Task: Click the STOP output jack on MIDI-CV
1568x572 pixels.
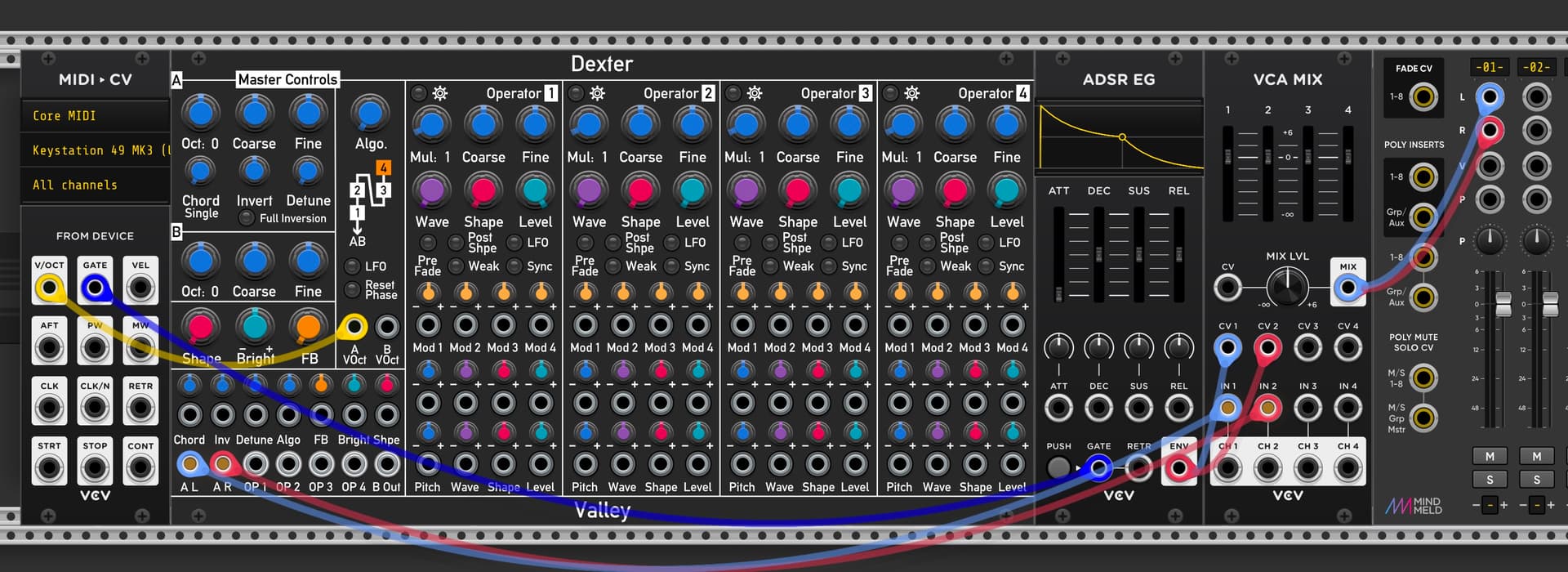Action: (95, 469)
